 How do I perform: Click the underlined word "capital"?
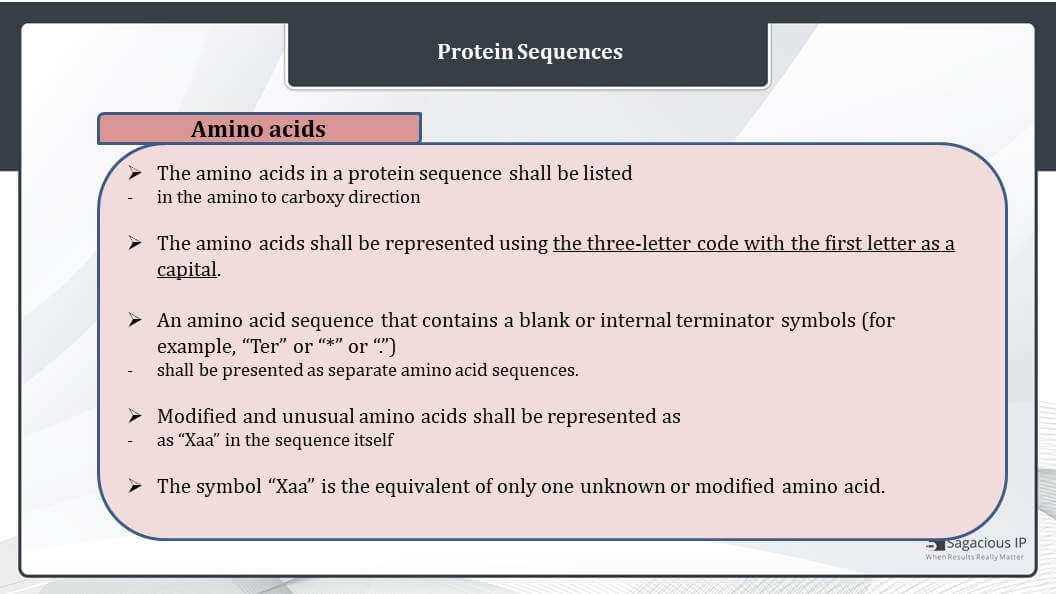click(x=187, y=269)
